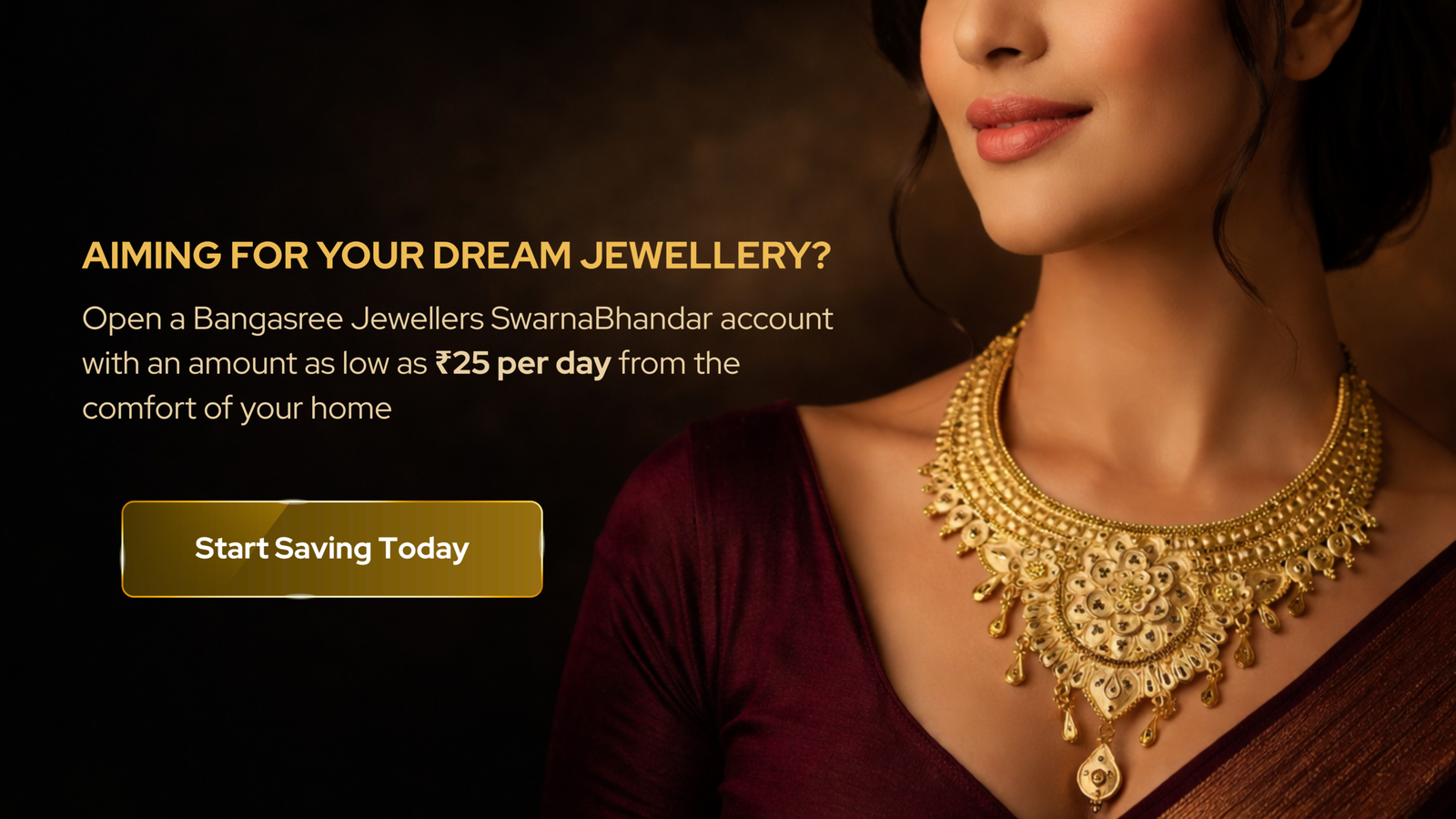Screen dimensions: 1456x819
Task: Select the bold ₹25 per day text
Action: click(x=523, y=364)
